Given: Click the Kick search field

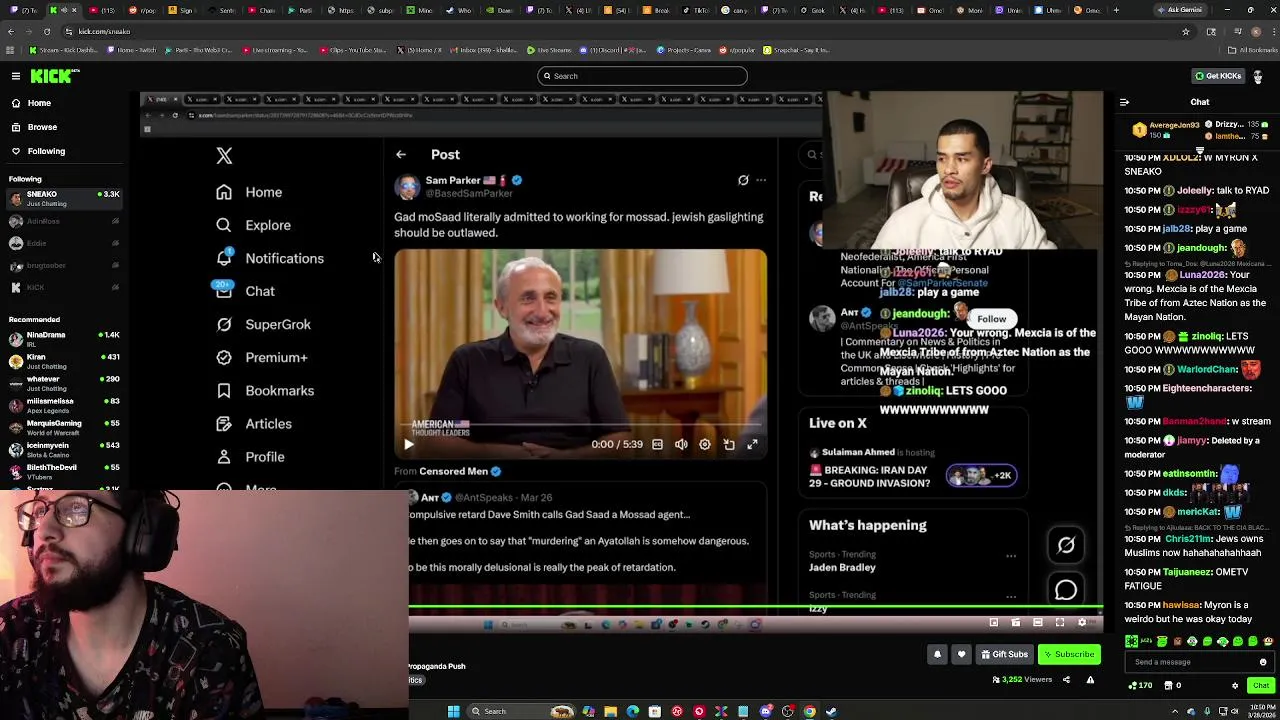Looking at the screenshot, I should click(642, 76).
